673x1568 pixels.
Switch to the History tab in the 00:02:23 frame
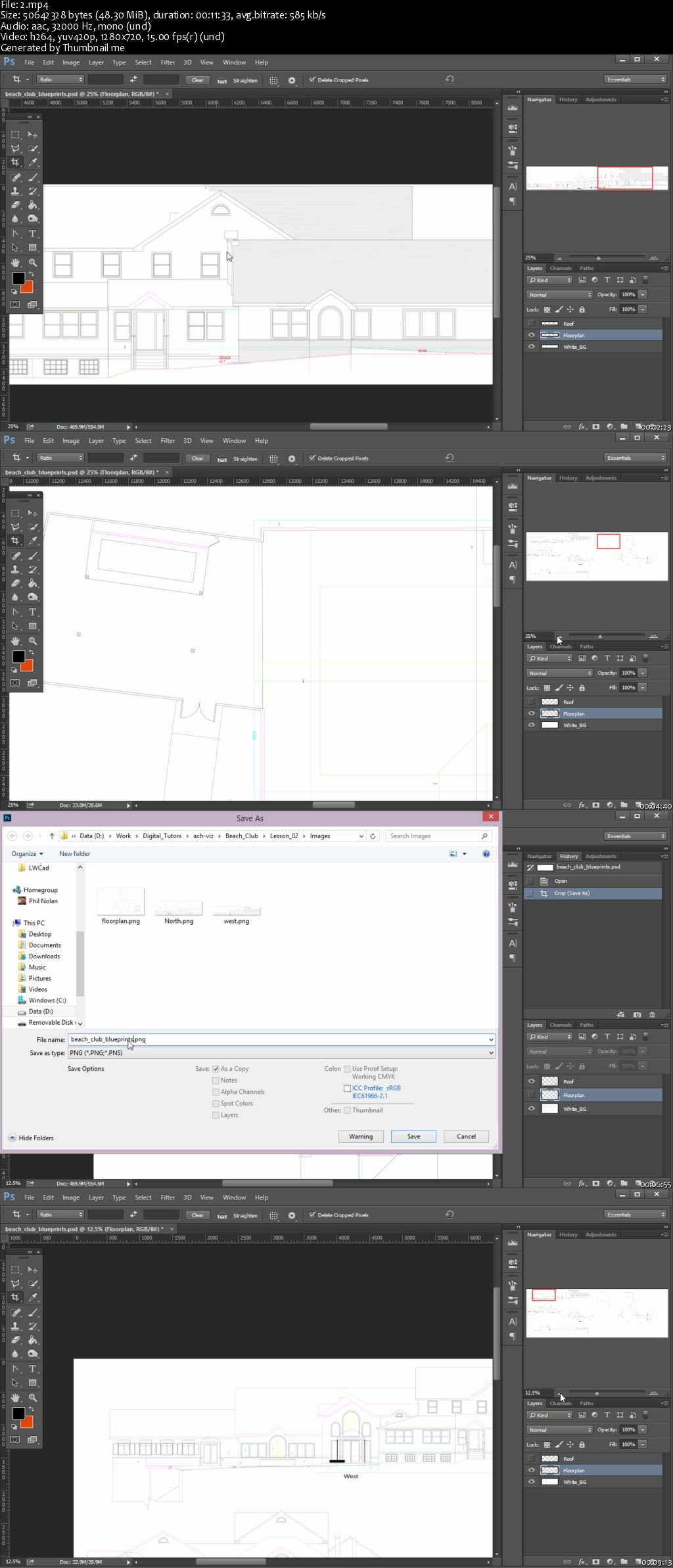coord(569,100)
